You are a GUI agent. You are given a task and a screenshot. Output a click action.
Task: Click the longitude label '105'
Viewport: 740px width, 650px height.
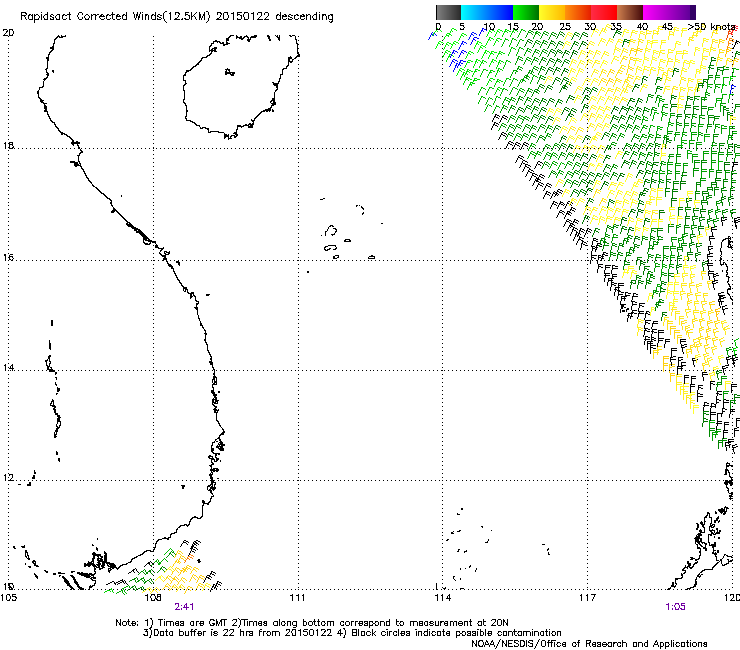pyautogui.click(x=8, y=598)
